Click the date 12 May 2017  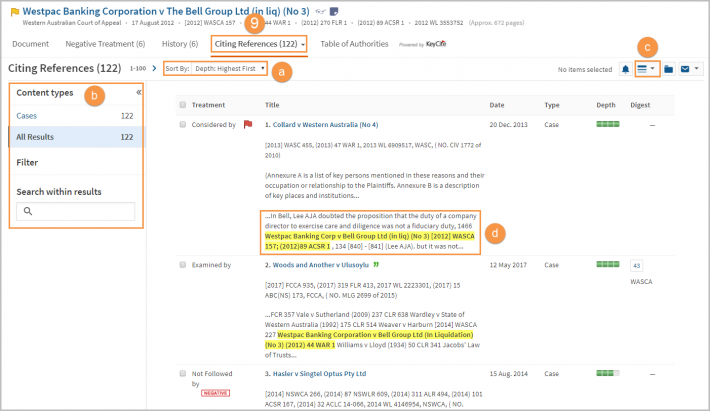(508, 265)
